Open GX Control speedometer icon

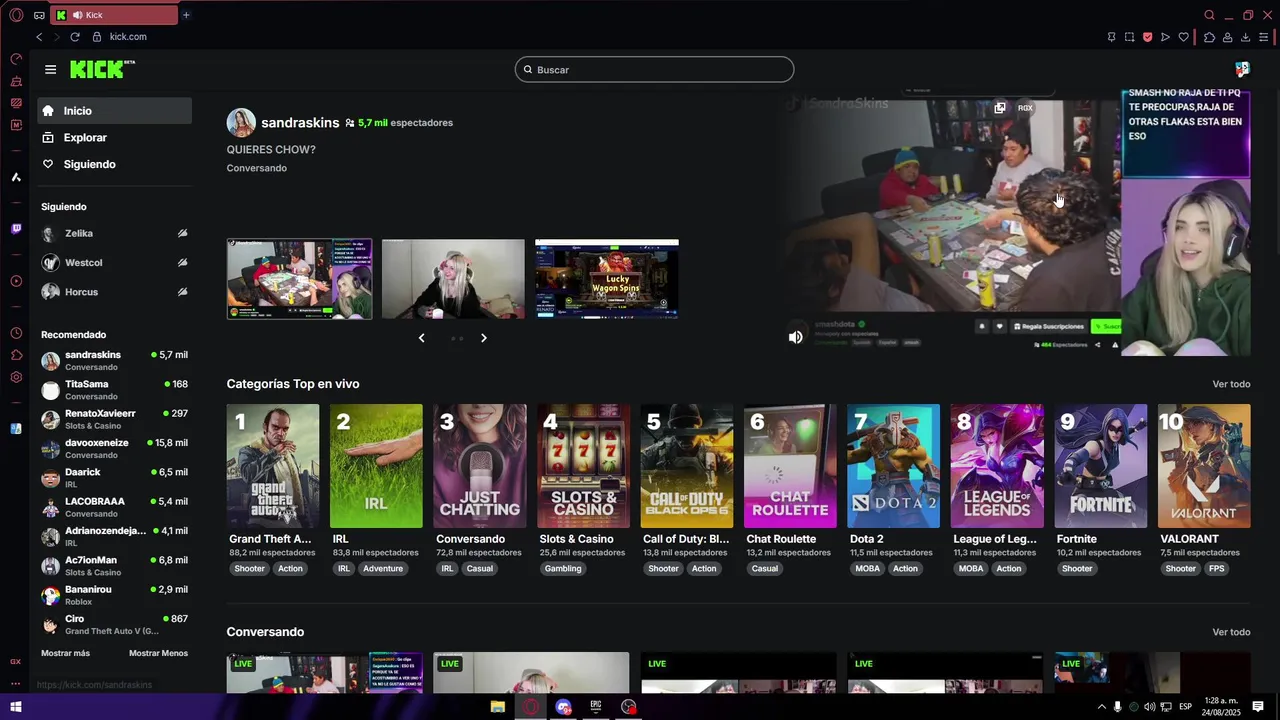pos(16,59)
